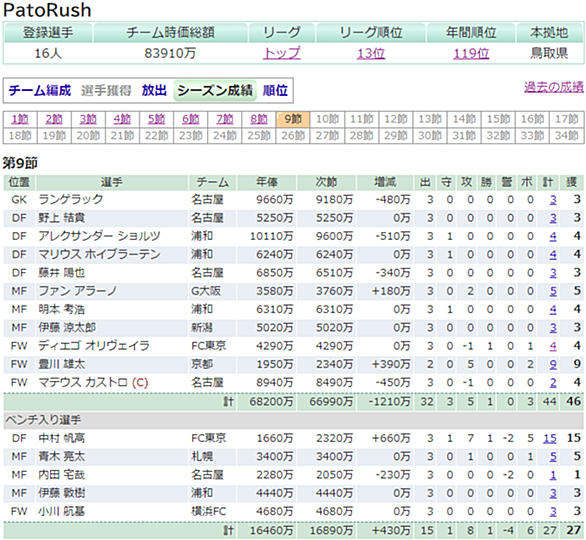
Task: Select the highlighted 9節 cell
Action: click(293, 119)
